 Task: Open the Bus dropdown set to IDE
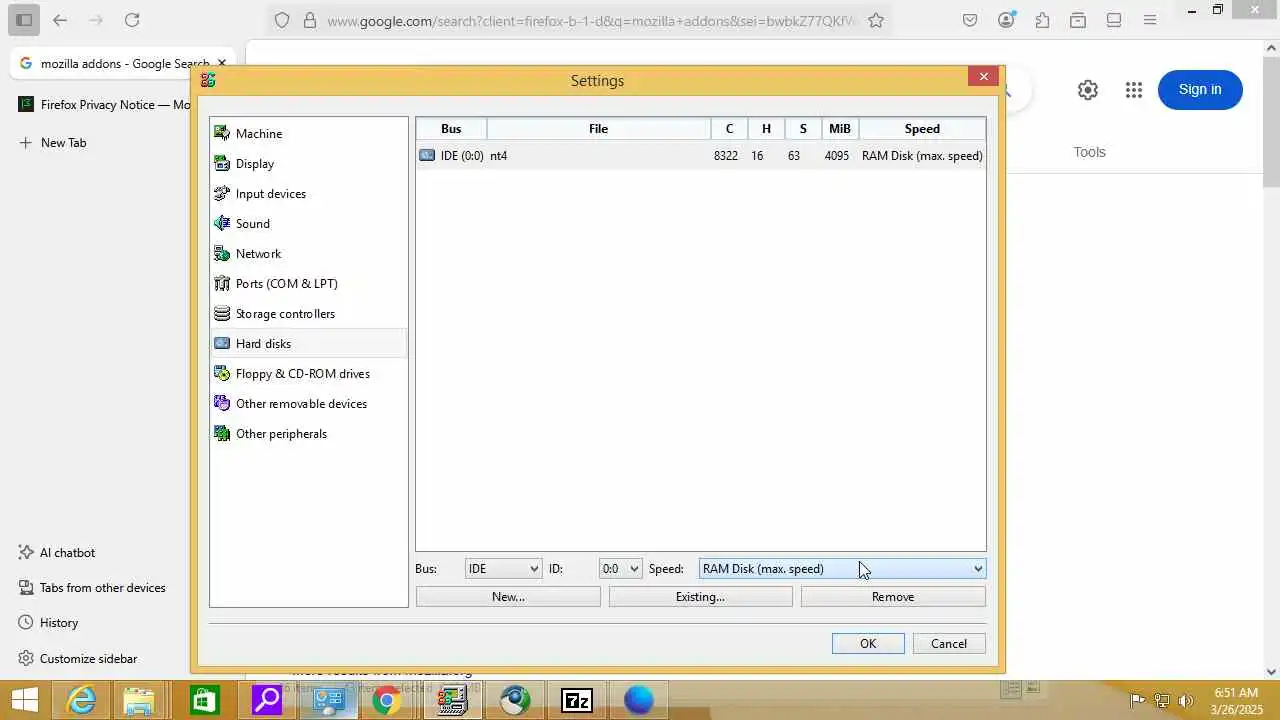click(503, 568)
